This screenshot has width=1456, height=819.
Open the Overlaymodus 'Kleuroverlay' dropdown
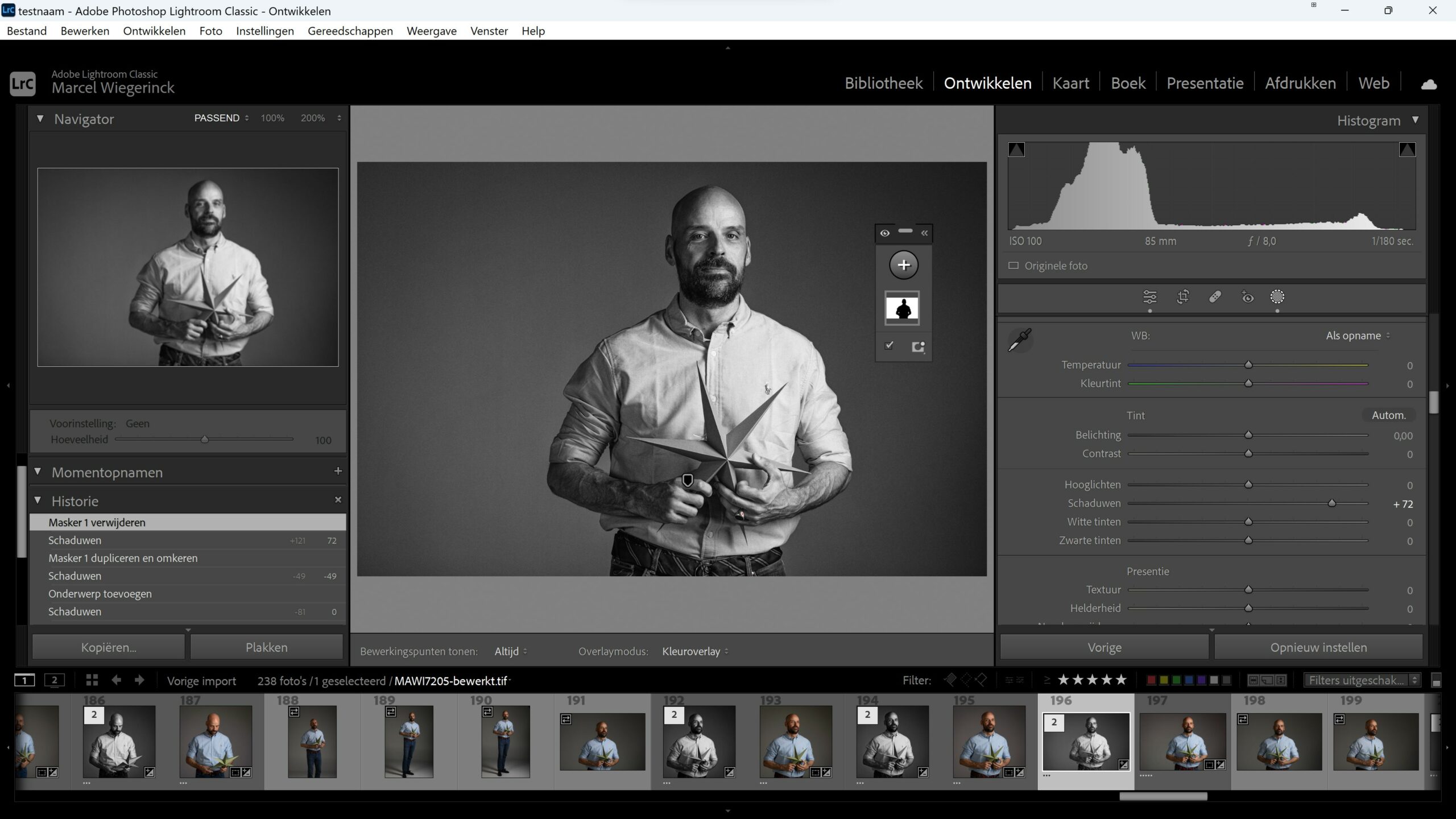click(695, 651)
